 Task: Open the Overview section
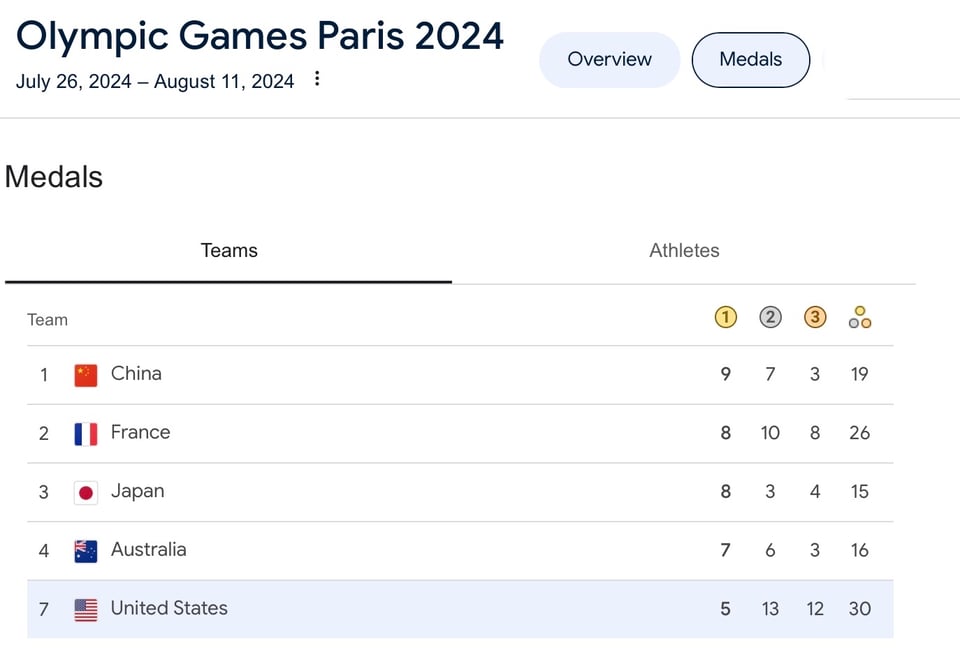coord(609,60)
